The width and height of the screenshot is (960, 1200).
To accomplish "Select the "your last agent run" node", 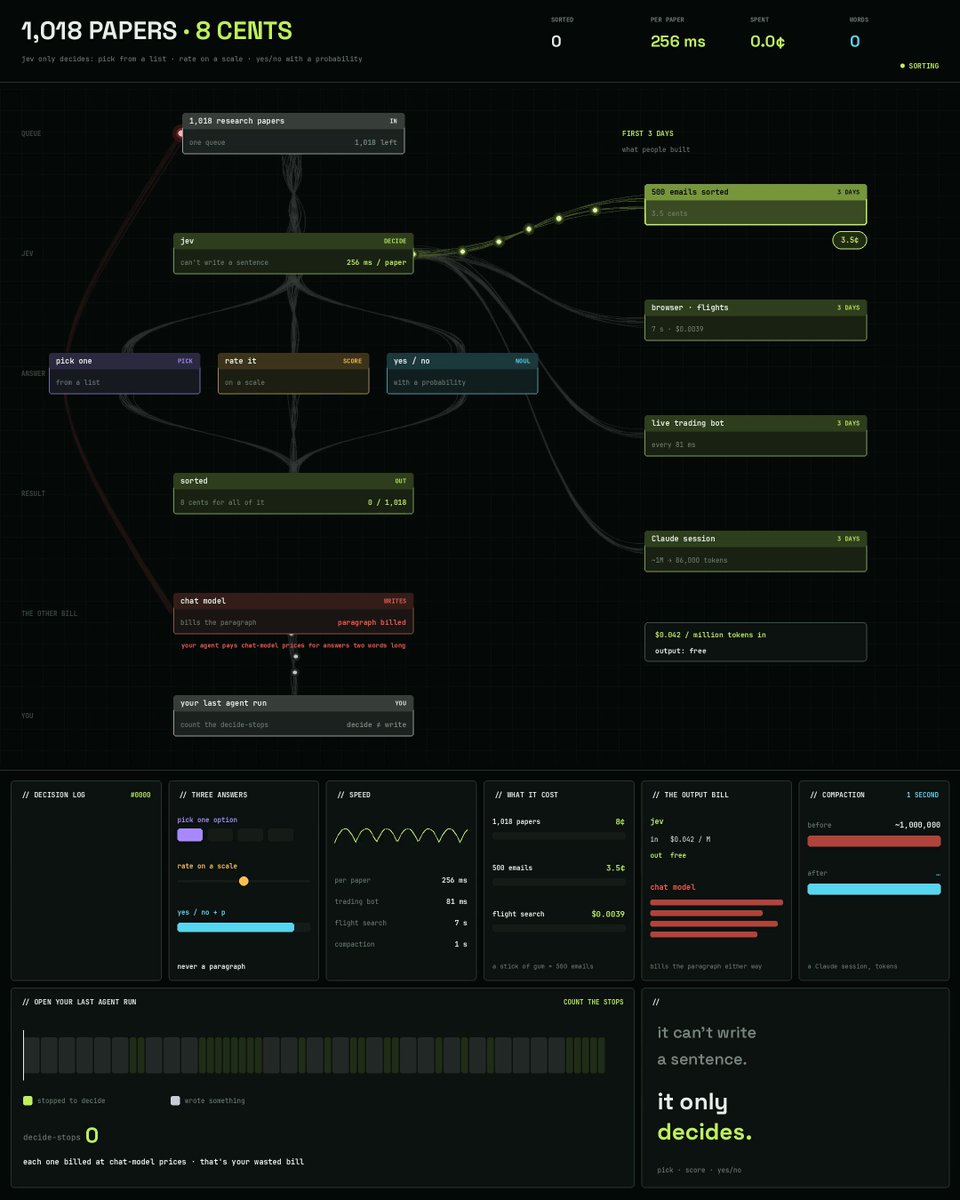I will 293,716.
